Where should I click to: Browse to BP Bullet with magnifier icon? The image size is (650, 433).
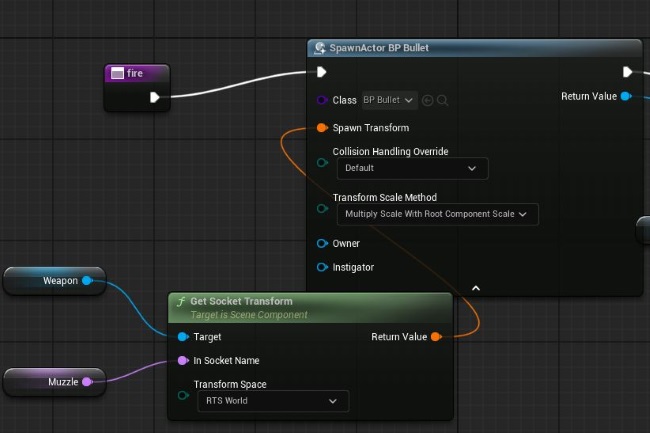[442, 100]
